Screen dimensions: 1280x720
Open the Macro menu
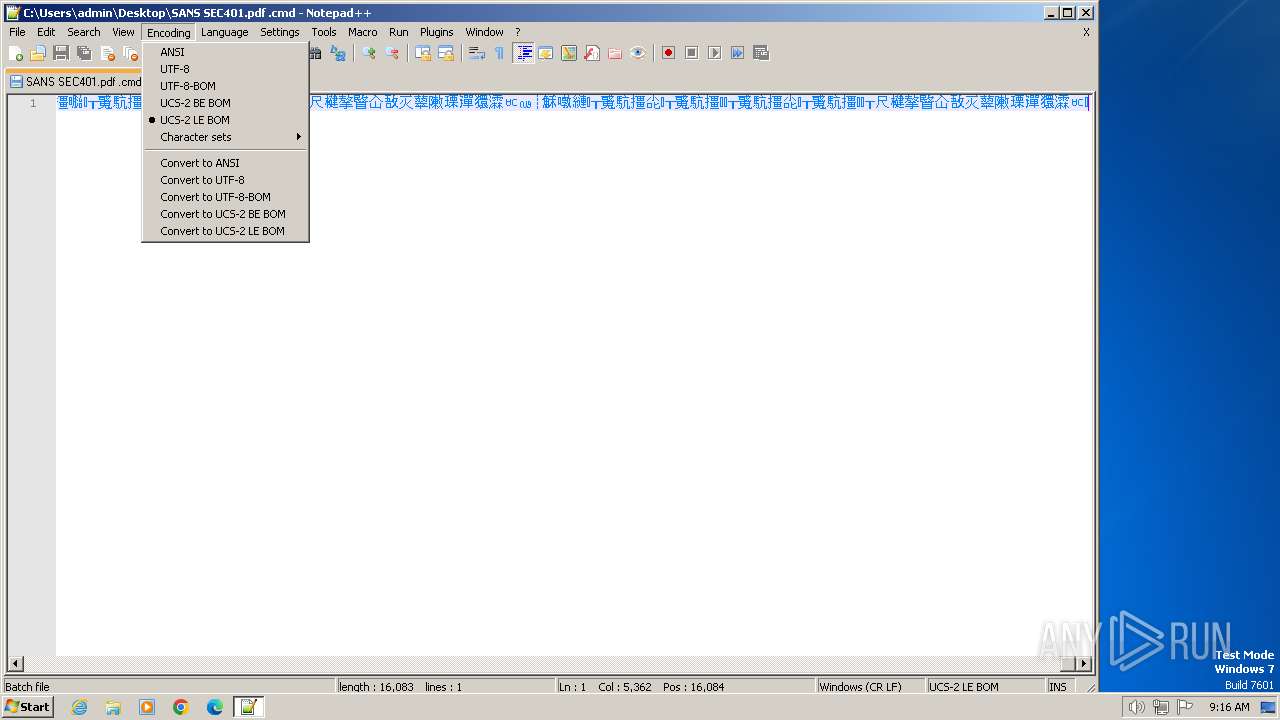point(363,32)
